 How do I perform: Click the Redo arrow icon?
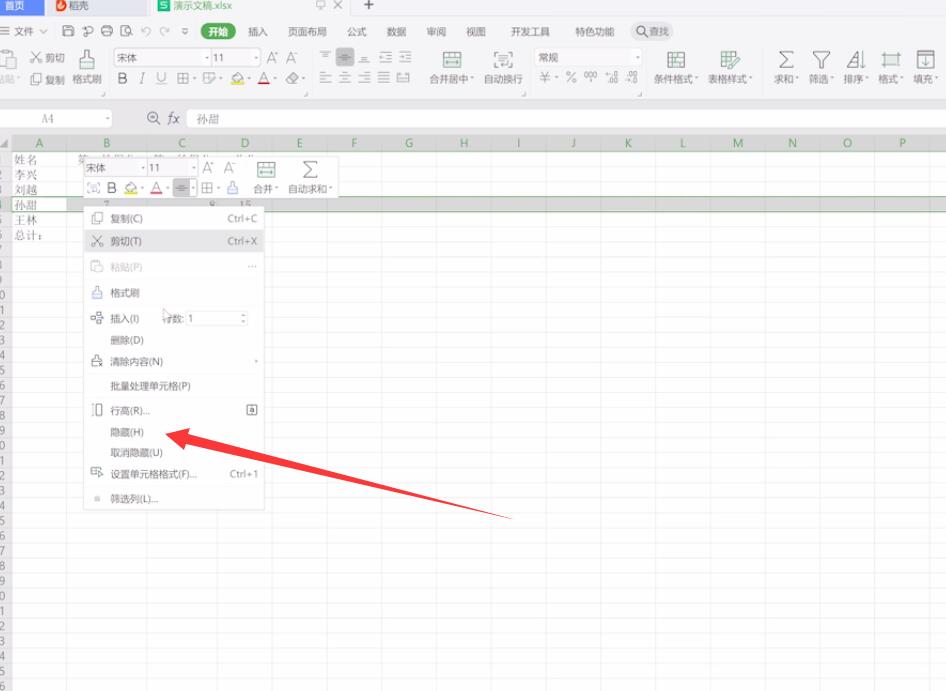(164, 31)
